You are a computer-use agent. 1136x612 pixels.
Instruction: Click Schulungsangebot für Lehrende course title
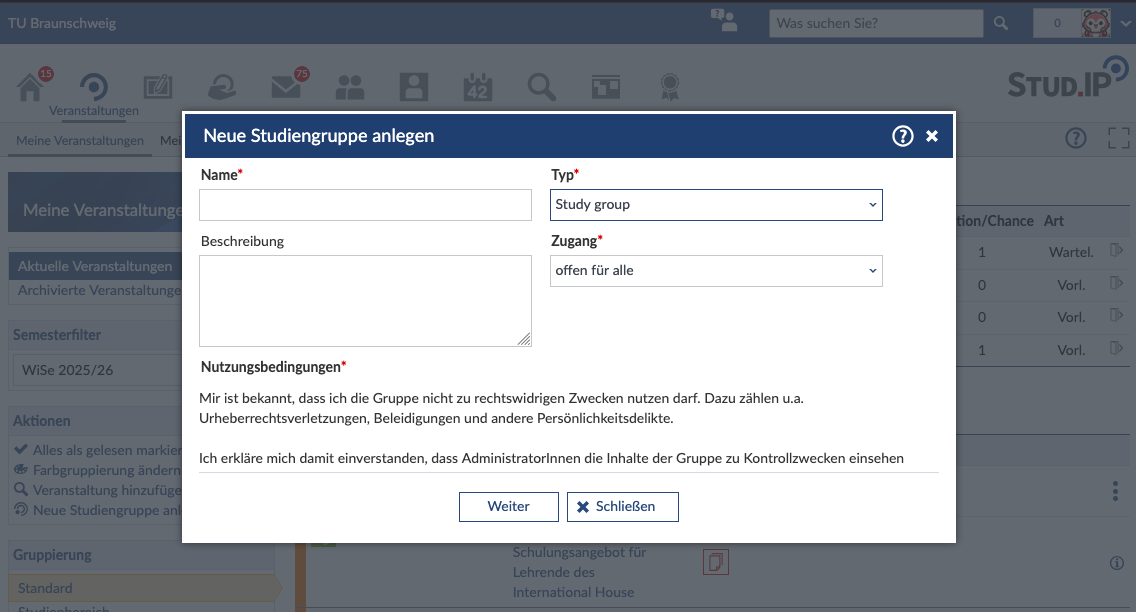click(x=579, y=572)
